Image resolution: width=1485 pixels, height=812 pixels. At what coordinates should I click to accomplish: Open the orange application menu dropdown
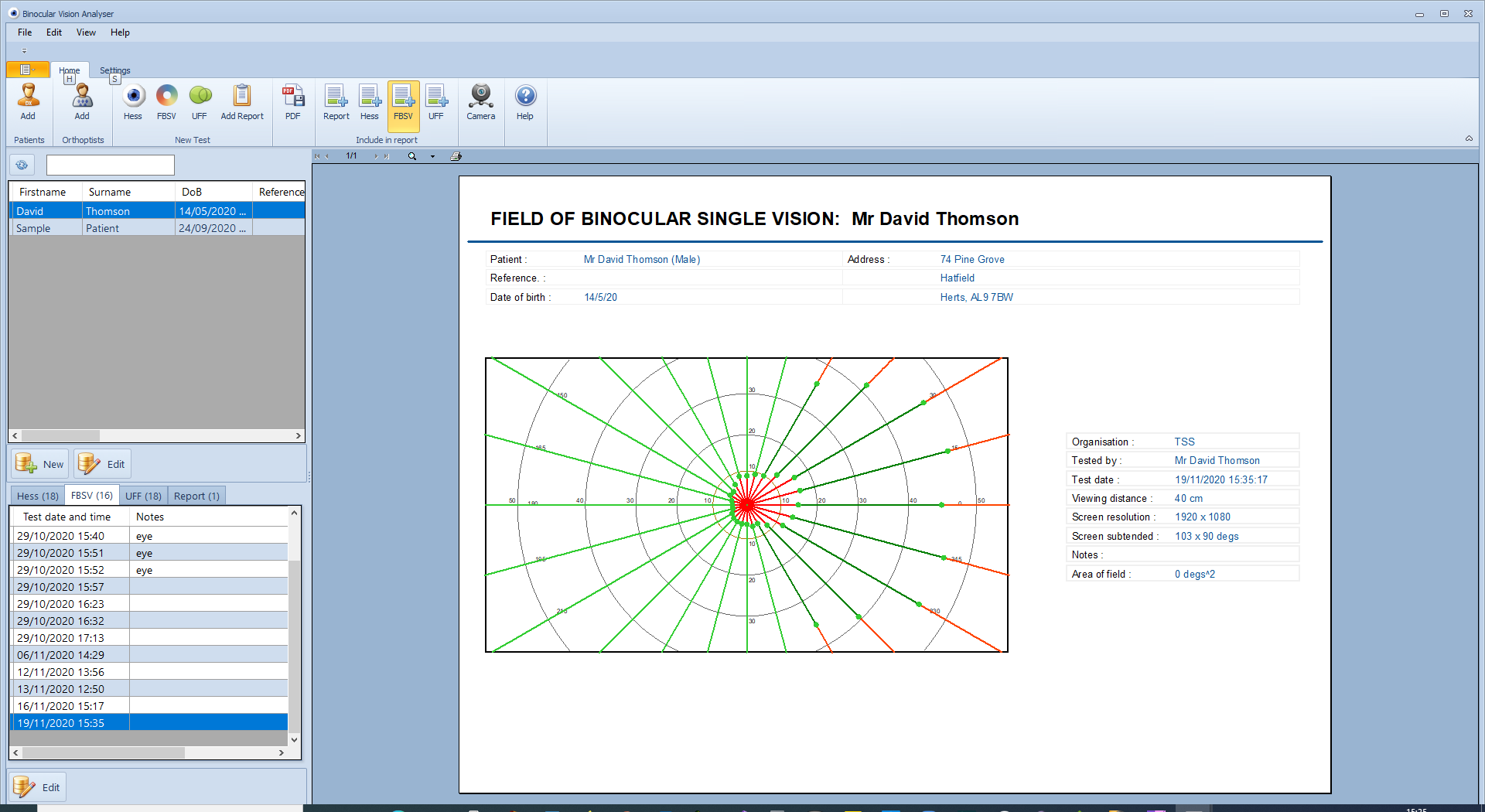coord(27,70)
